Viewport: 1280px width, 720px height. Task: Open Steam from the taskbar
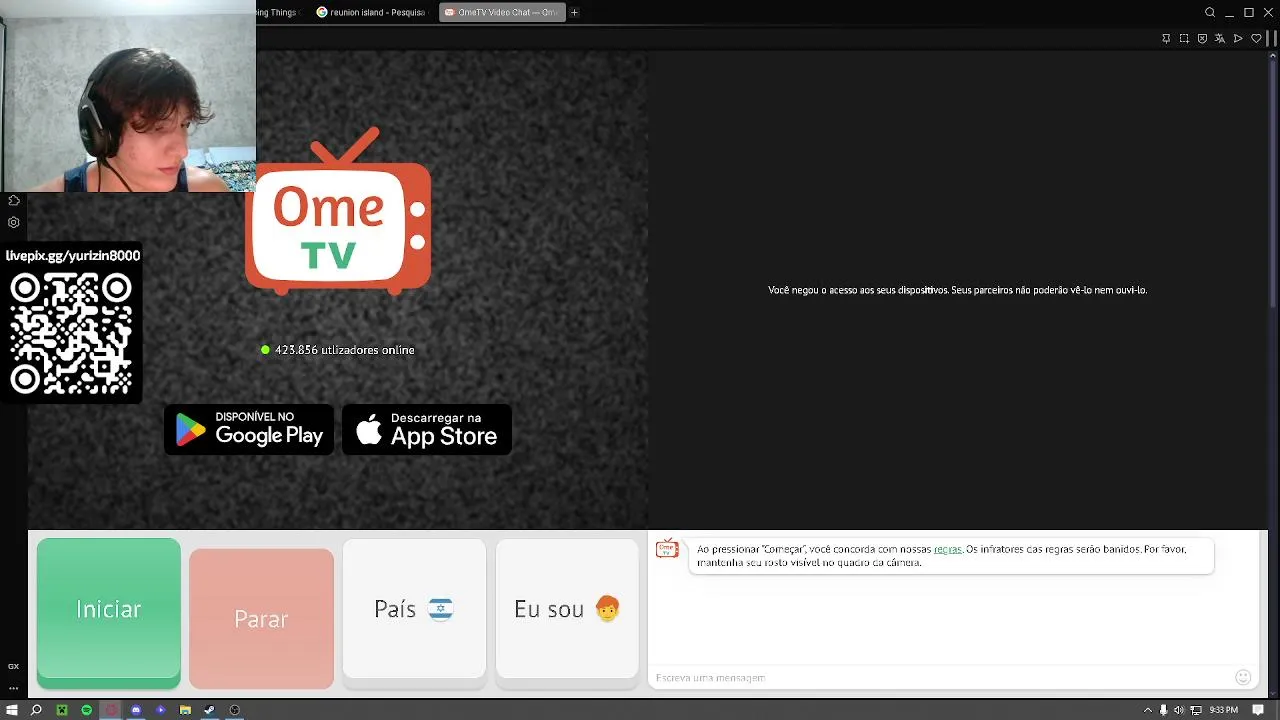click(x=209, y=710)
